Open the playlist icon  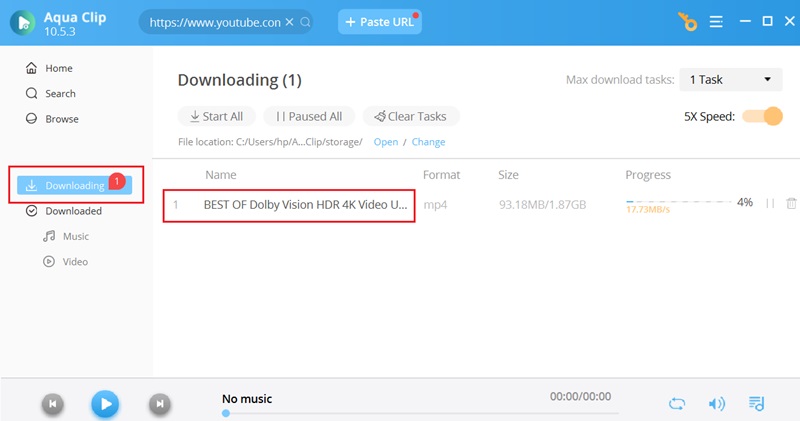(x=757, y=404)
